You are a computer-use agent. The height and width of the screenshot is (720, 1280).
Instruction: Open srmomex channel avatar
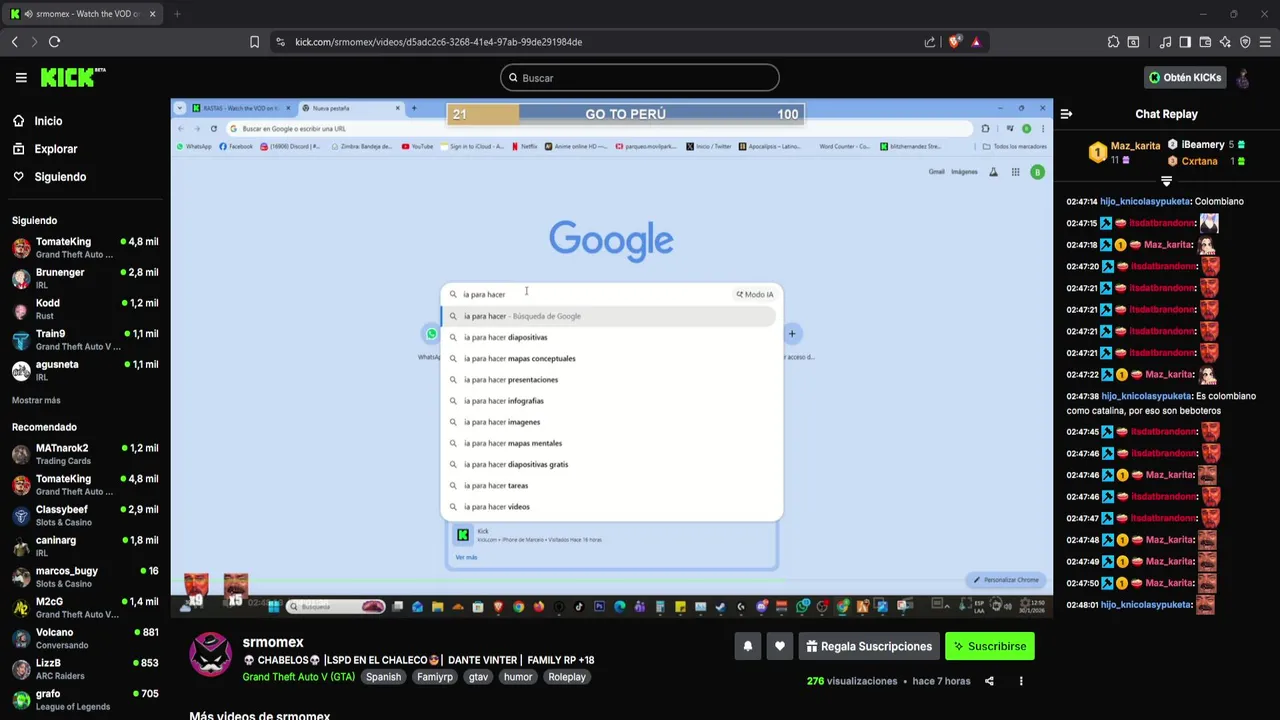point(210,655)
